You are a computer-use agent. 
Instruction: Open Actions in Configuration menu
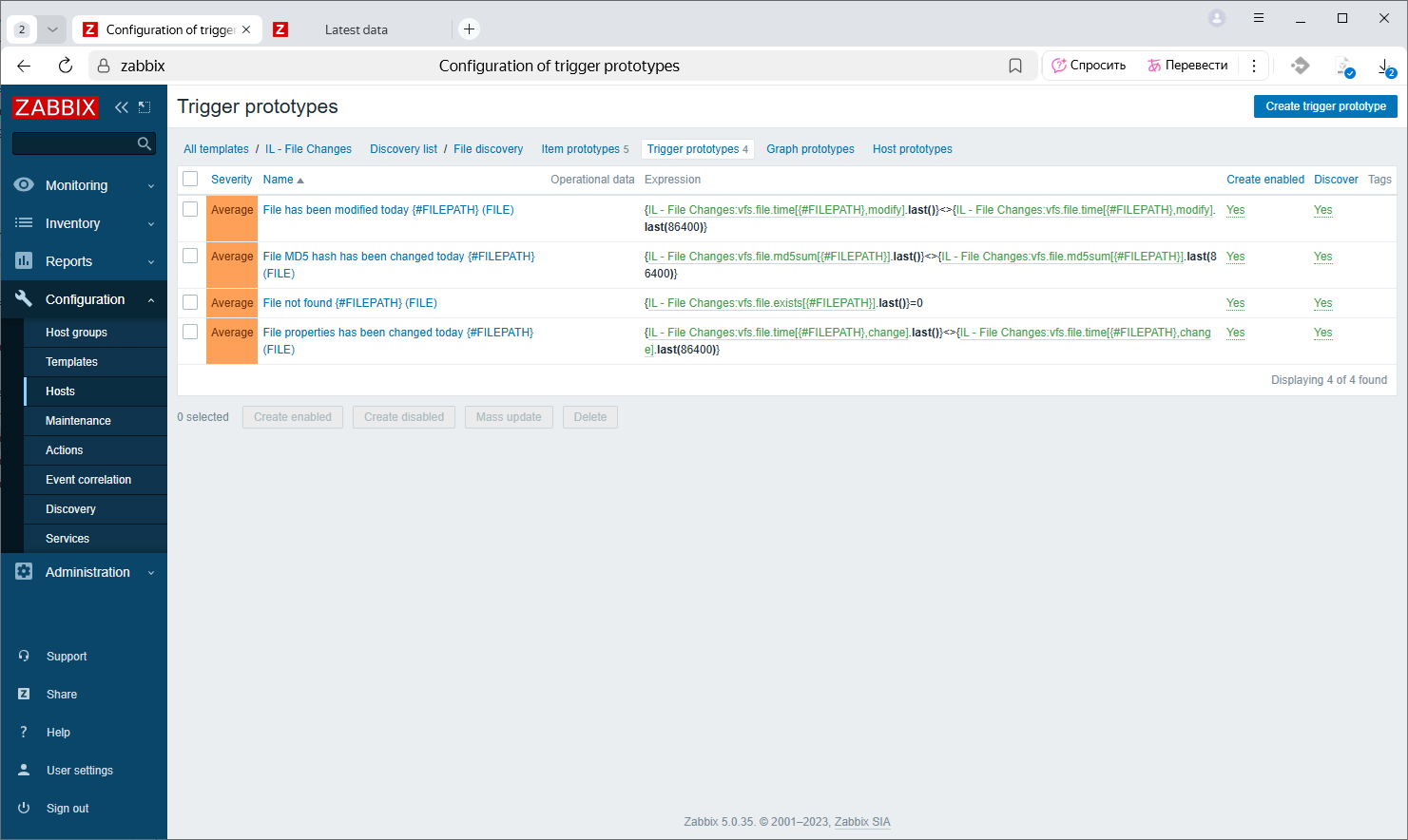tap(64, 450)
